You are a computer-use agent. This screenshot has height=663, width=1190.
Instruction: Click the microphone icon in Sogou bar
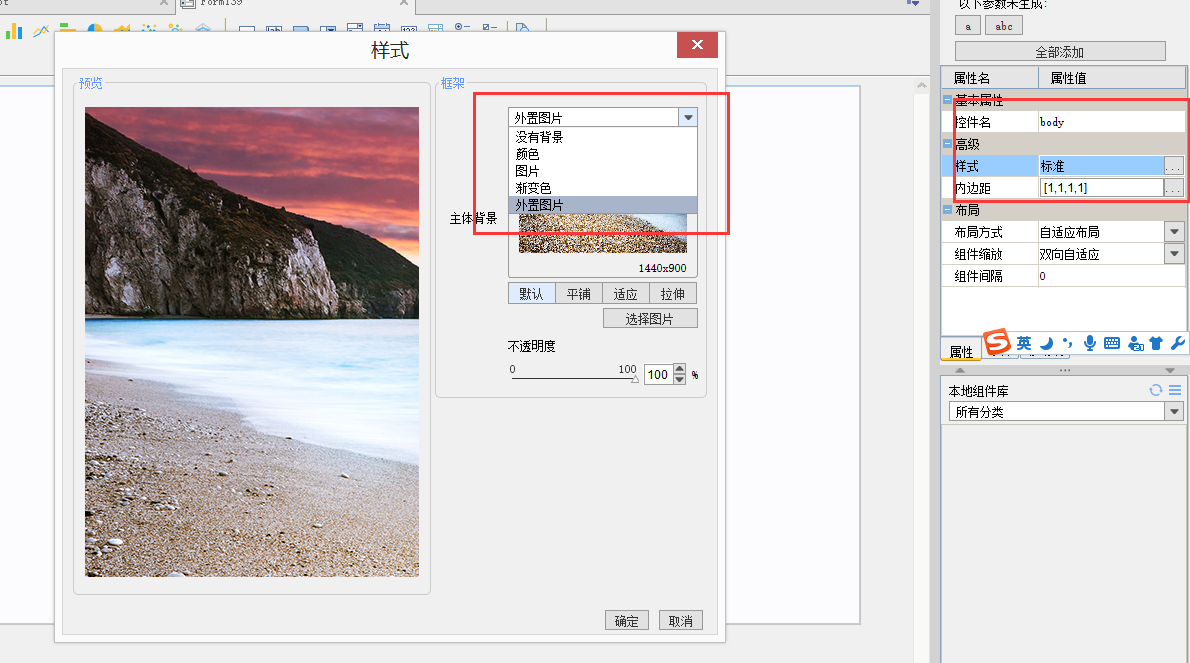[x=1089, y=343]
